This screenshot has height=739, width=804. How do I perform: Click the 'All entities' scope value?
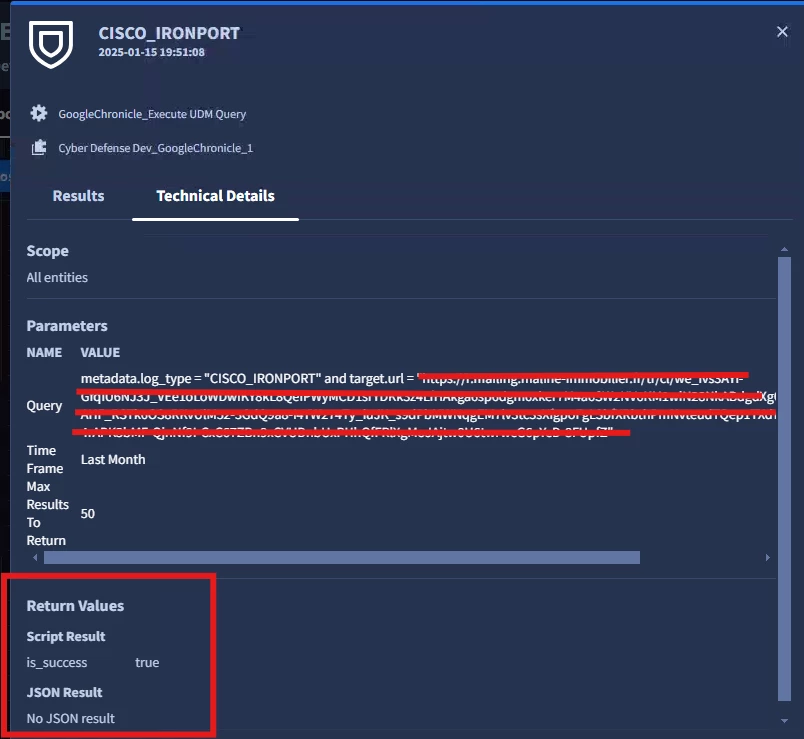pos(57,277)
